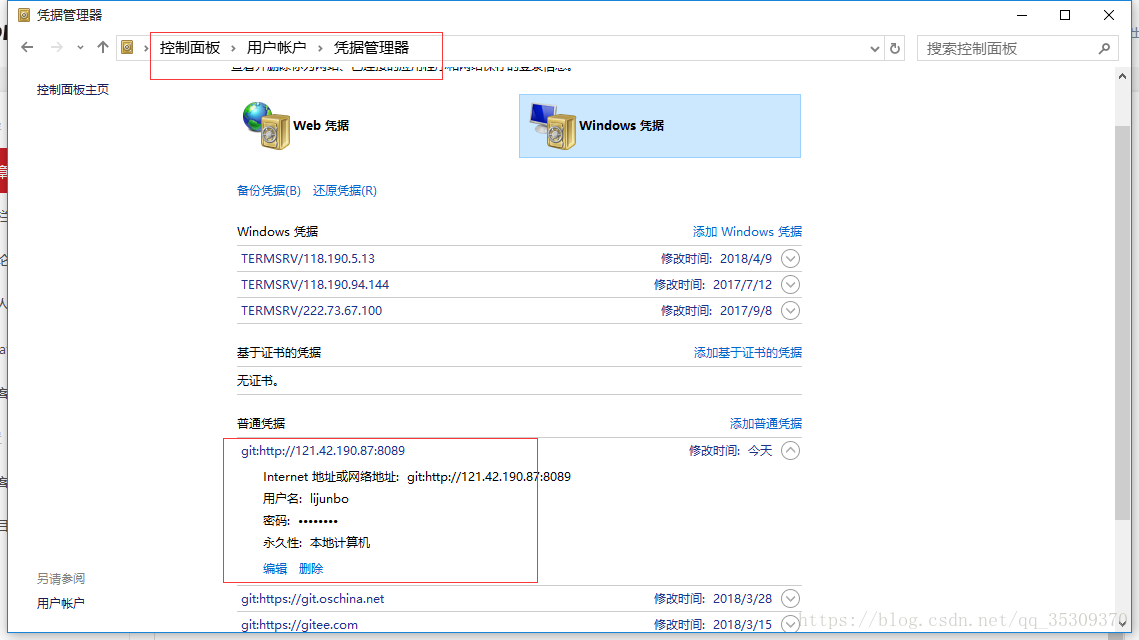Screen dimensions: 1139x640
Task: Expand the TERMSRV/118.190.94.144 chevron
Action: click(790, 285)
